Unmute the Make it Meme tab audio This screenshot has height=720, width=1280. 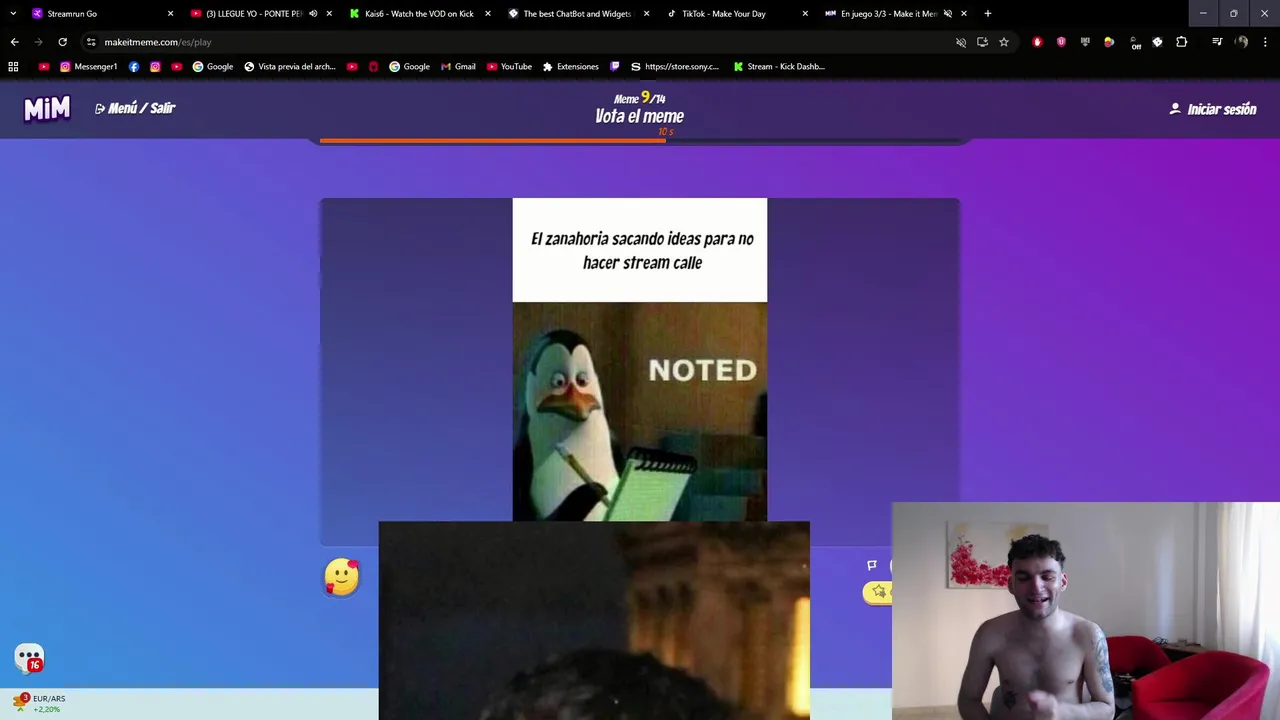click(x=948, y=14)
